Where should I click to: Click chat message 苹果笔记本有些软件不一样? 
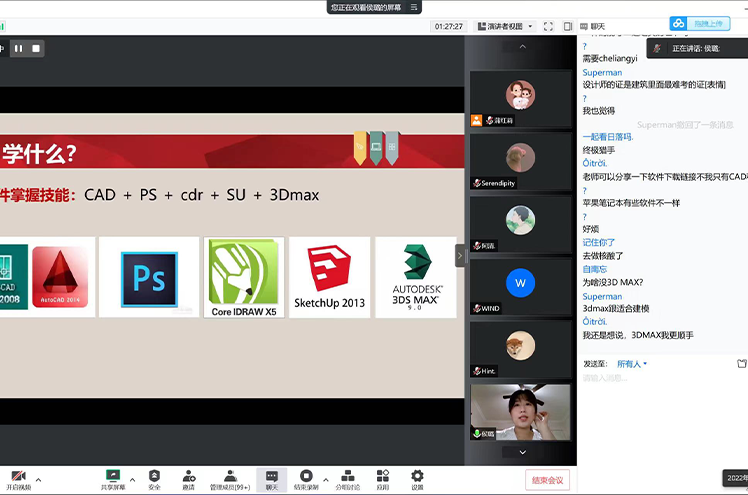click(x=631, y=203)
